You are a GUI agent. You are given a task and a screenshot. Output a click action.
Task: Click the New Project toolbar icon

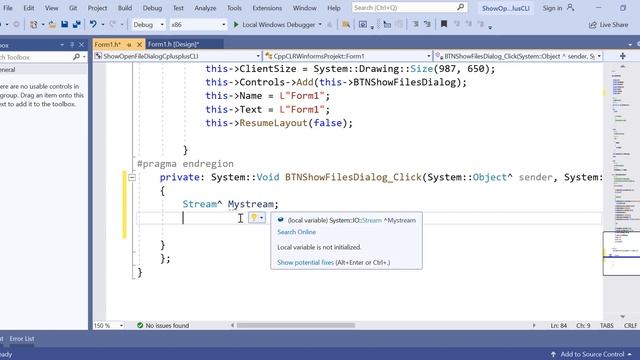[34, 24]
